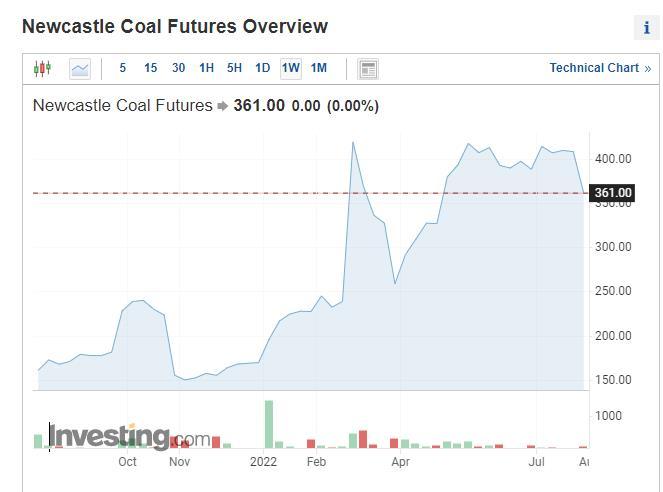Image resolution: width=663 pixels, height=492 pixels.
Task: Select the 15 minute timeframe
Action: tap(150, 68)
